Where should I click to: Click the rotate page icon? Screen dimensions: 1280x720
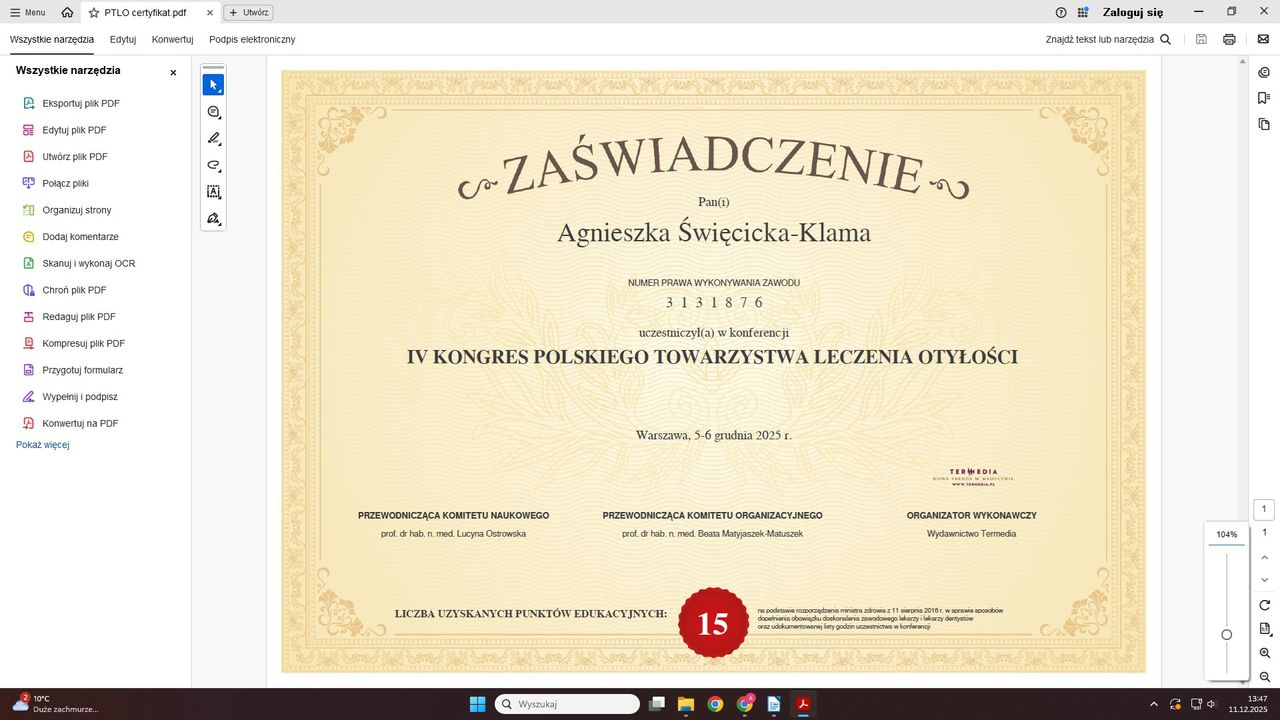pyautogui.click(x=1265, y=605)
